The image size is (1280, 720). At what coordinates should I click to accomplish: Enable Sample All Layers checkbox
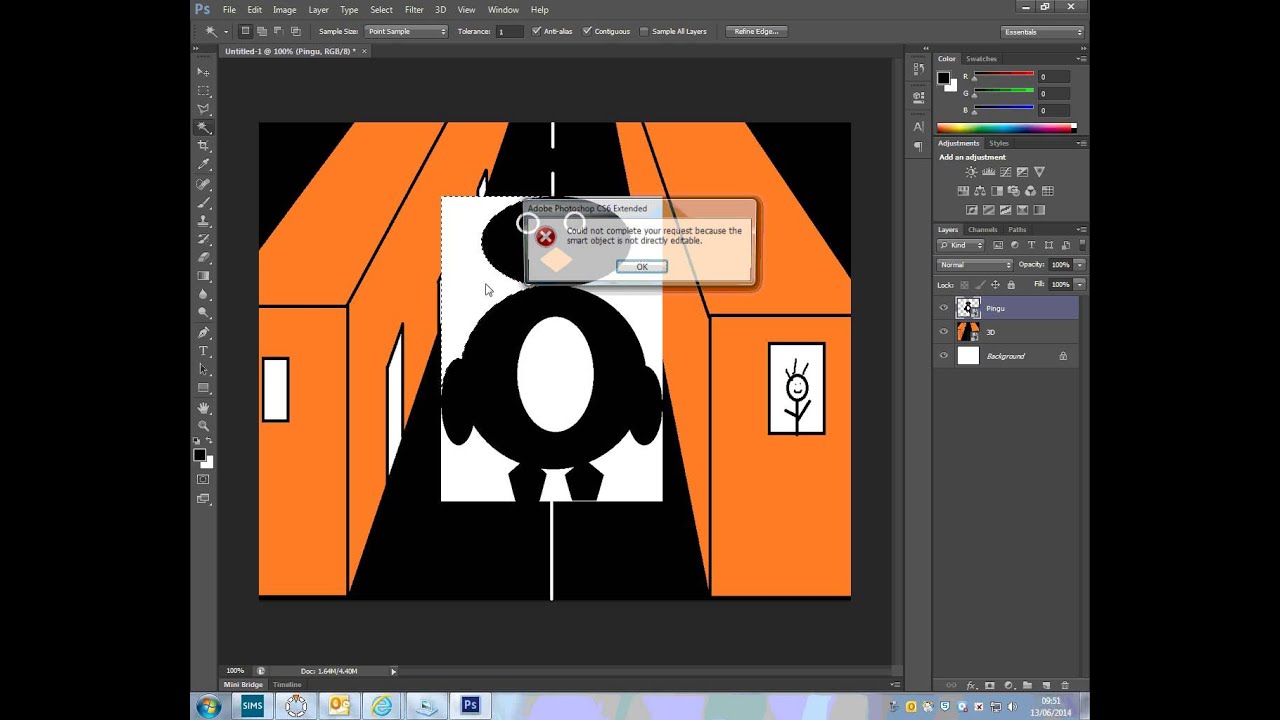coord(644,31)
